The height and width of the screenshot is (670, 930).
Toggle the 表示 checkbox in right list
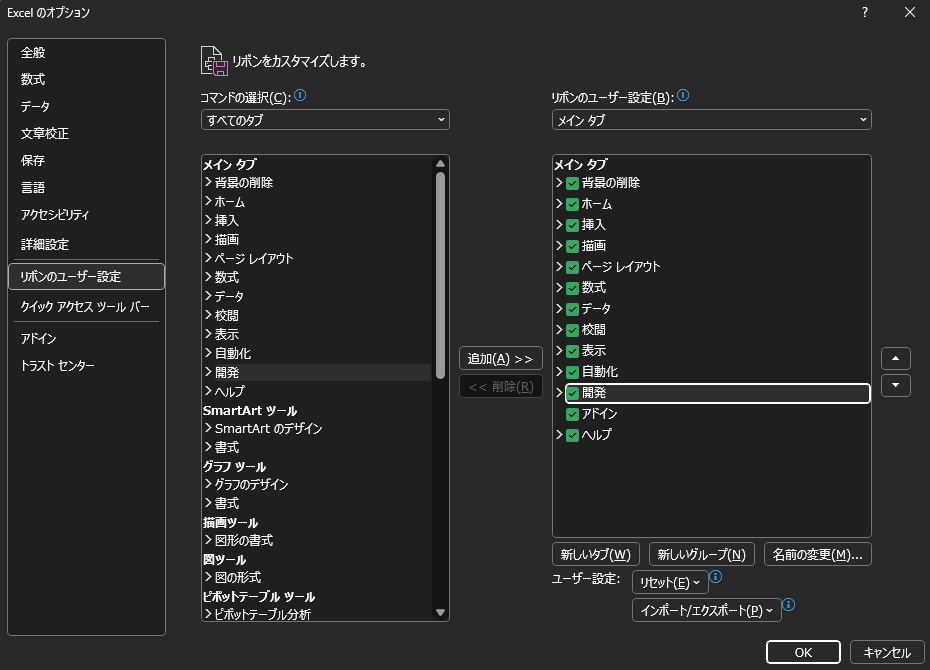[572, 351]
